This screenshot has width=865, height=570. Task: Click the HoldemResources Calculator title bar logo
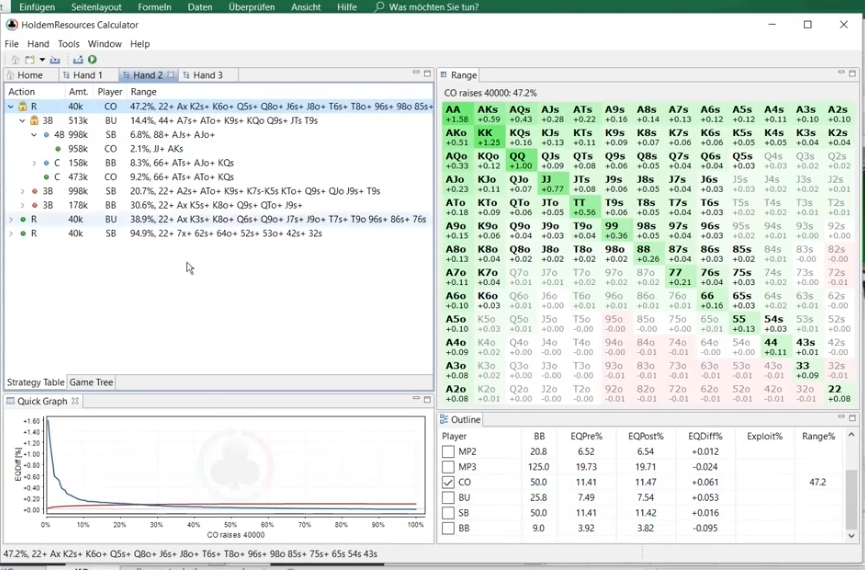tap(12, 25)
